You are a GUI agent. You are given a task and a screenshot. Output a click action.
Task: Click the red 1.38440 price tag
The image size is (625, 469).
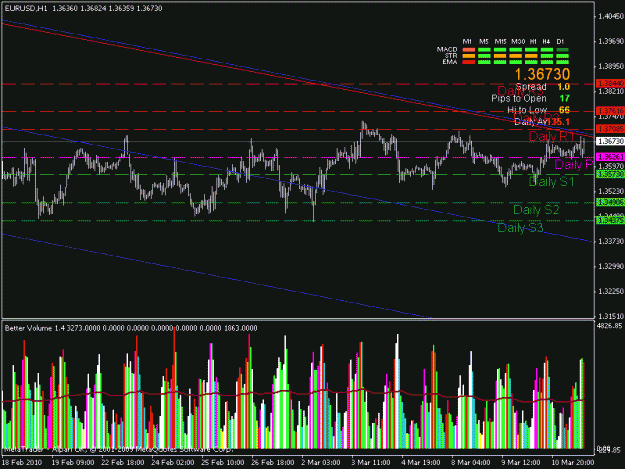click(x=610, y=84)
